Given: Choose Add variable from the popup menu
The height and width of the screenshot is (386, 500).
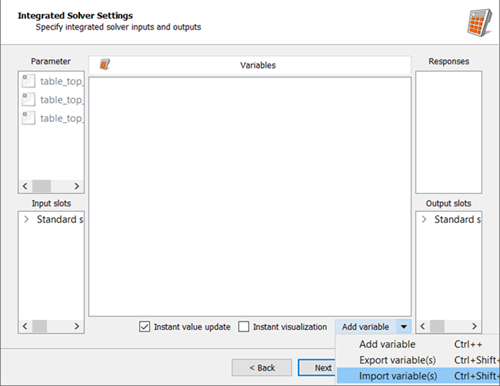Looking at the screenshot, I should coord(418,344).
